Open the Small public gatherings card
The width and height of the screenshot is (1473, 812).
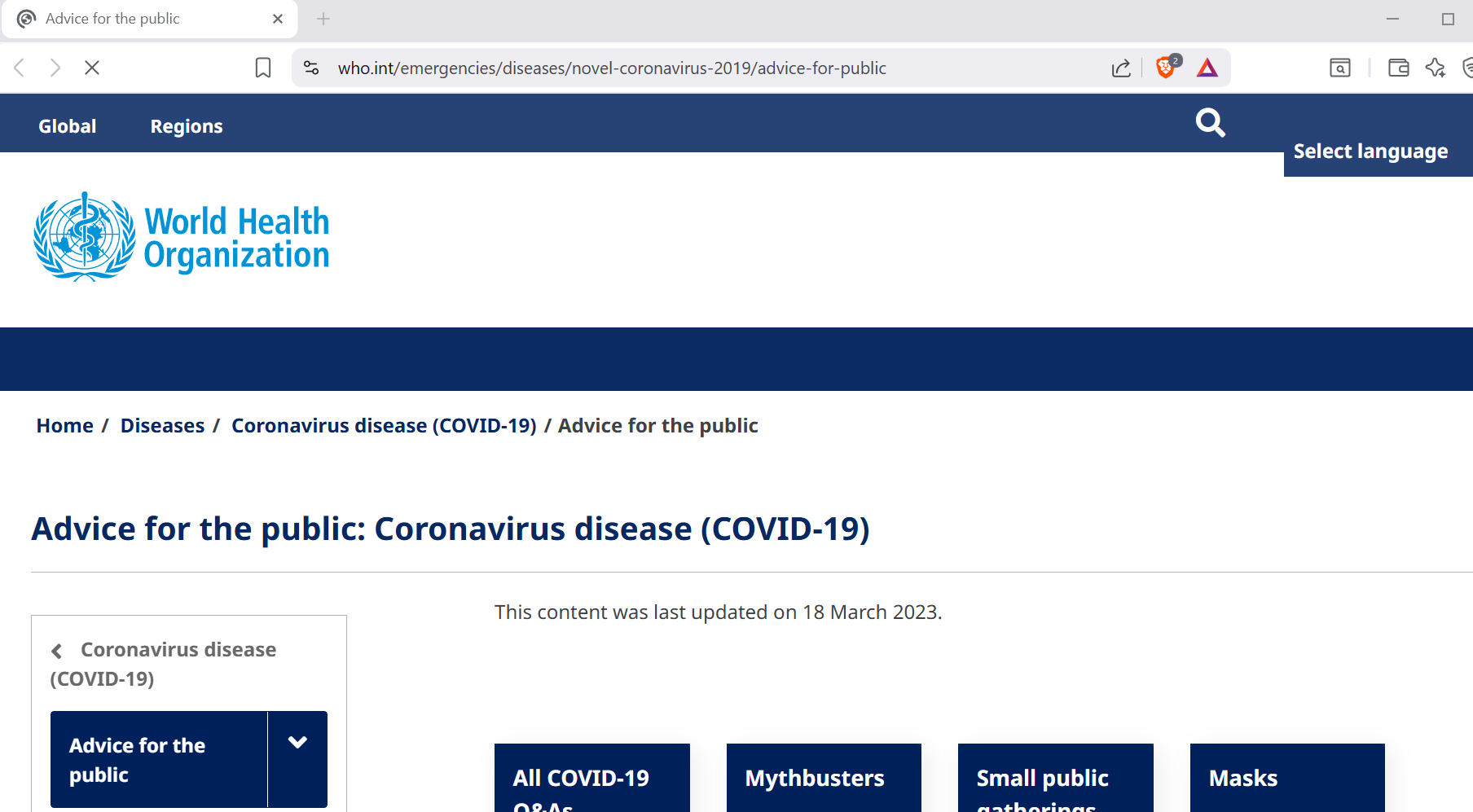pos(1056,778)
